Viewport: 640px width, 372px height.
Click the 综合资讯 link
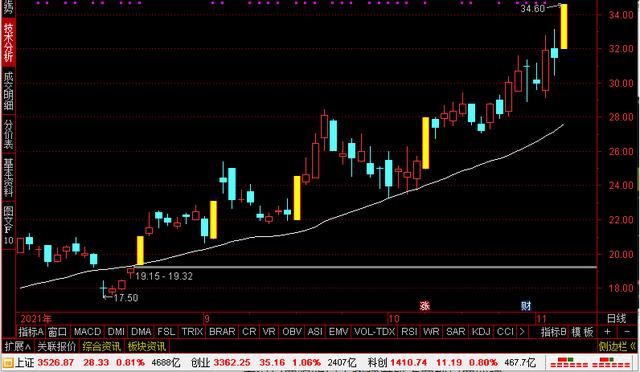click(x=101, y=347)
